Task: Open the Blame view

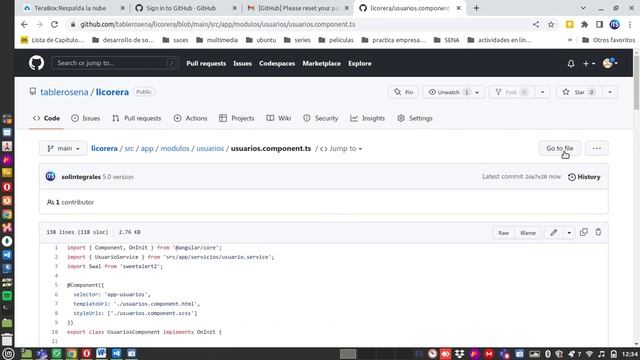Action: pyautogui.click(x=528, y=233)
